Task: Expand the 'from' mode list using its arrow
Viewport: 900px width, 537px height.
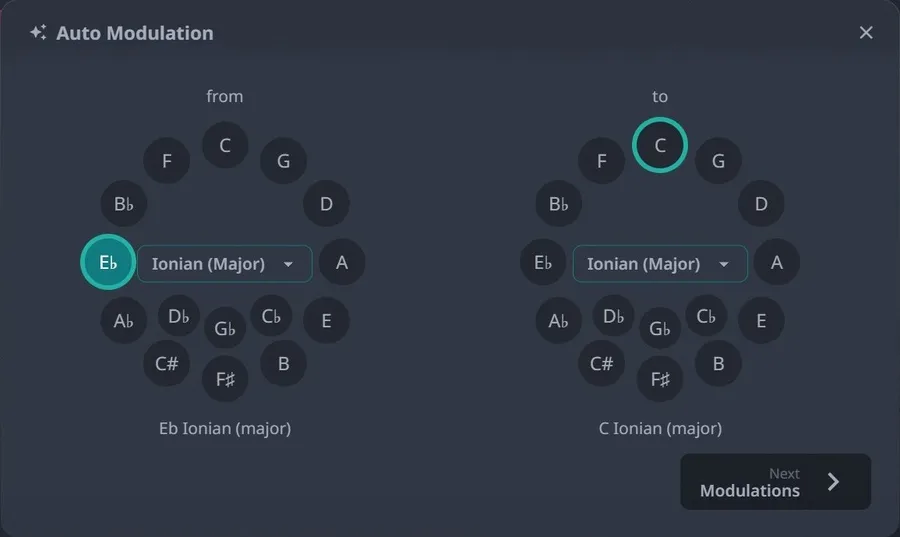Action: coord(288,264)
